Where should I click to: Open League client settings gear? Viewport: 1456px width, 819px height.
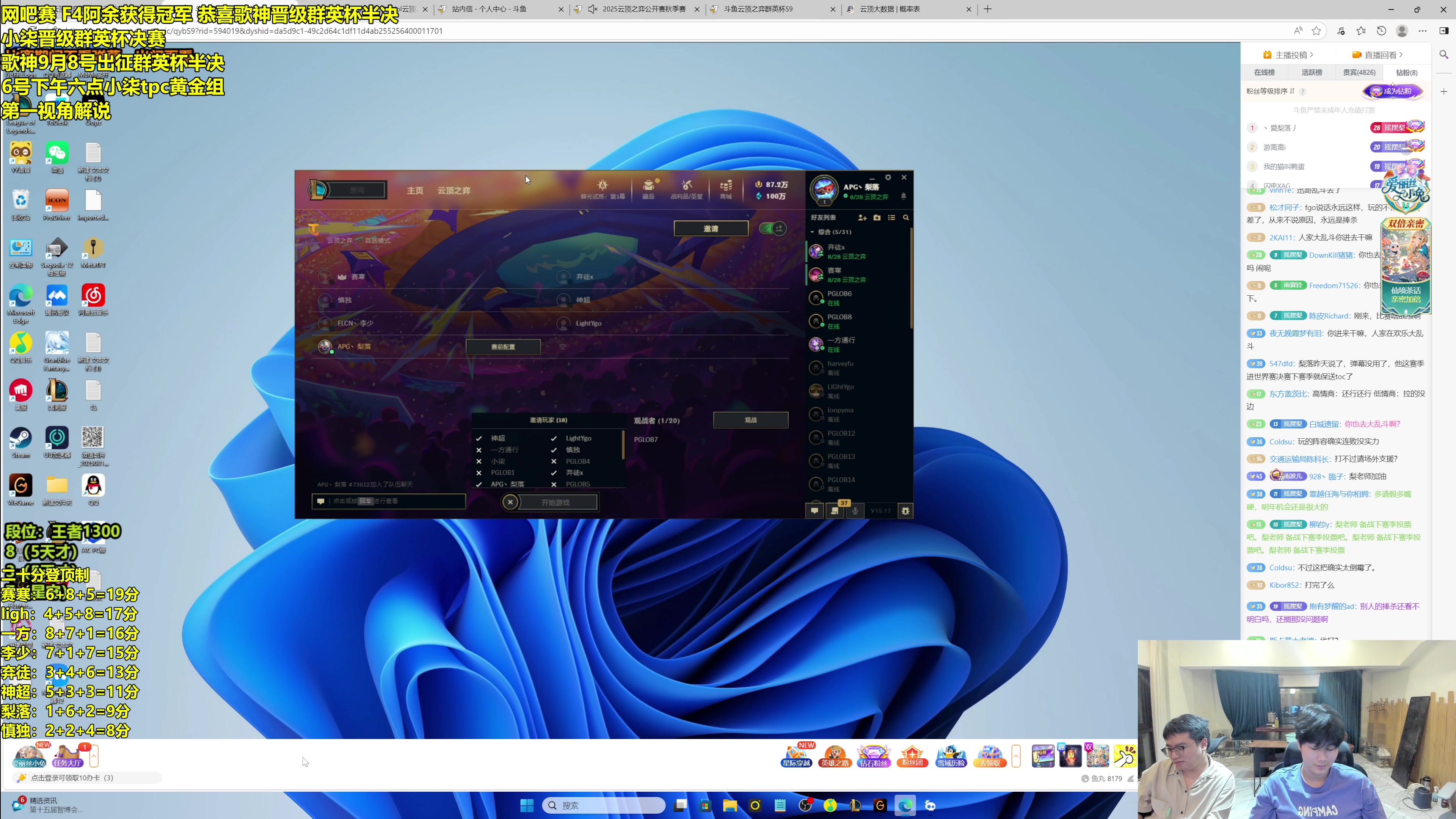pos(888,177)
